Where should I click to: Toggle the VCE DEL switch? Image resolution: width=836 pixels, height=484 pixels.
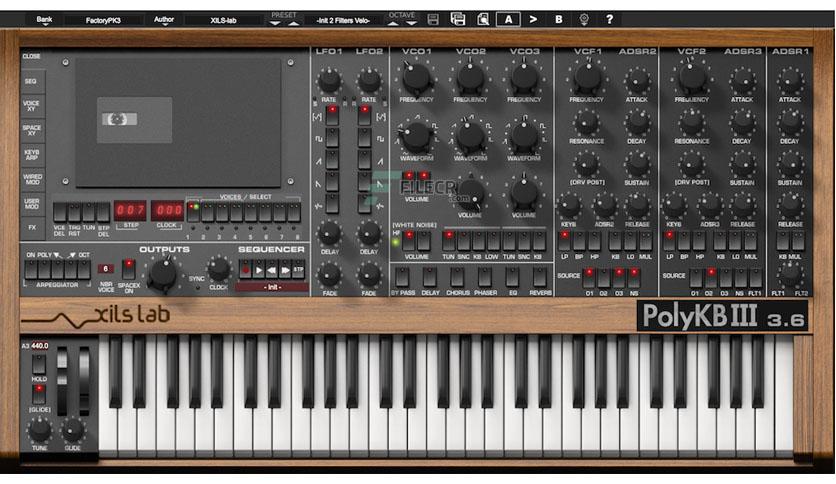tap(60, 212)
